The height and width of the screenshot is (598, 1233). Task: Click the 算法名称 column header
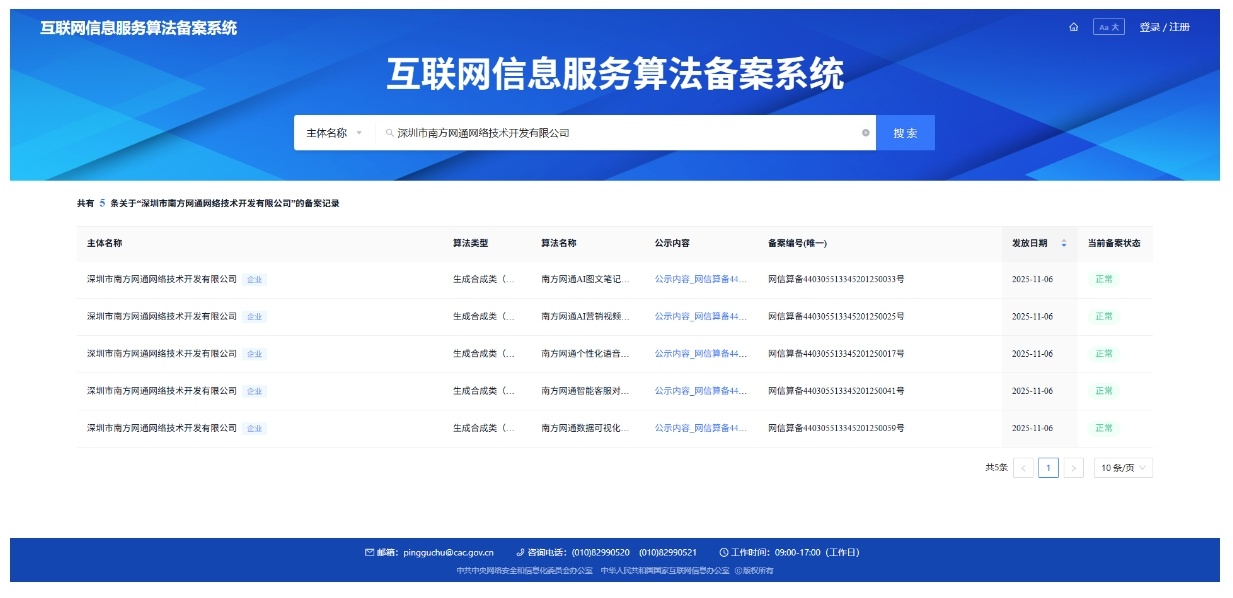pyautogui.click(x=559, y=243)
